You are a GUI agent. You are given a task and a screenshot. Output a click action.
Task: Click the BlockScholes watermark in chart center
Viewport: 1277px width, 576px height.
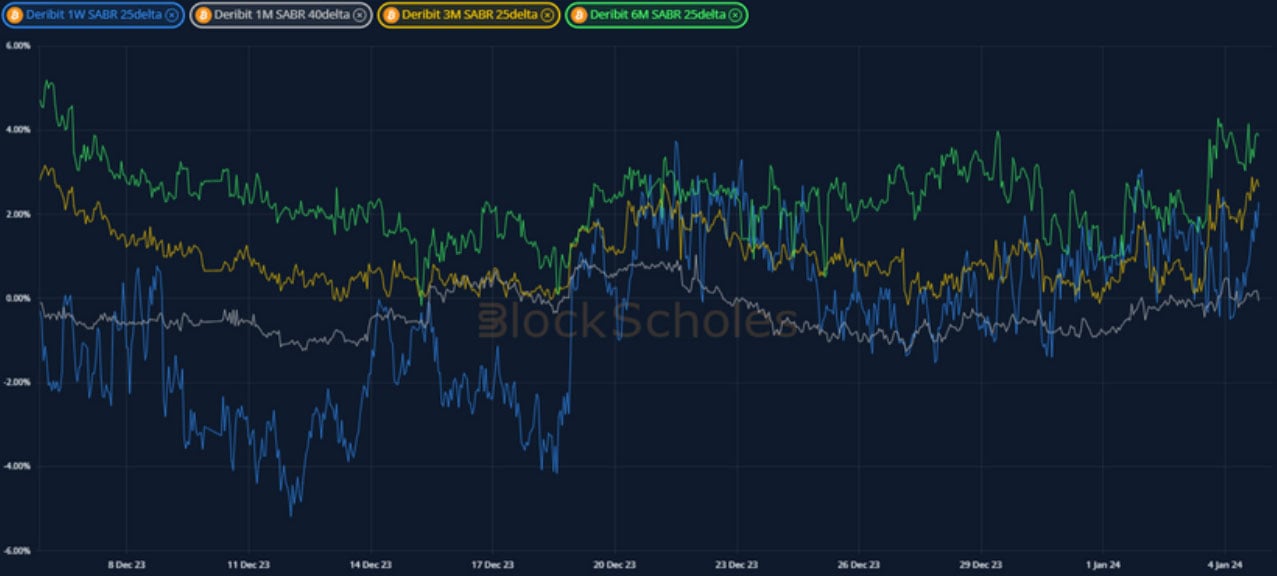pos(637,321)
